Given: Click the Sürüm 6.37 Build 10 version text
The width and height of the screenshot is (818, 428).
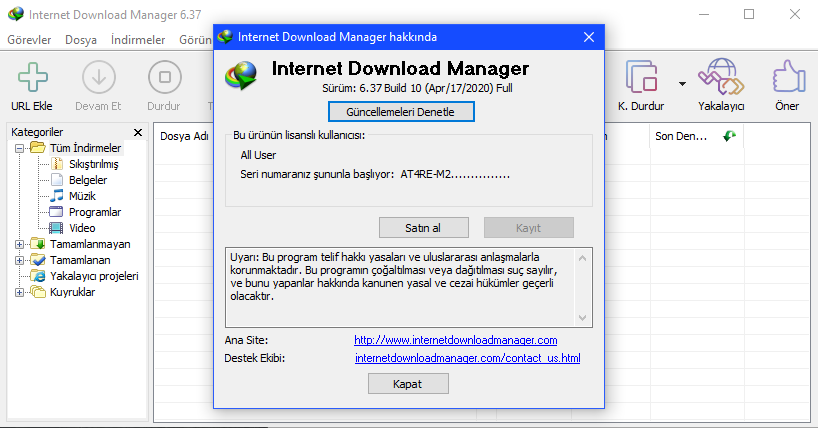Looking at the screenshot, I should [x=417, y=88].
